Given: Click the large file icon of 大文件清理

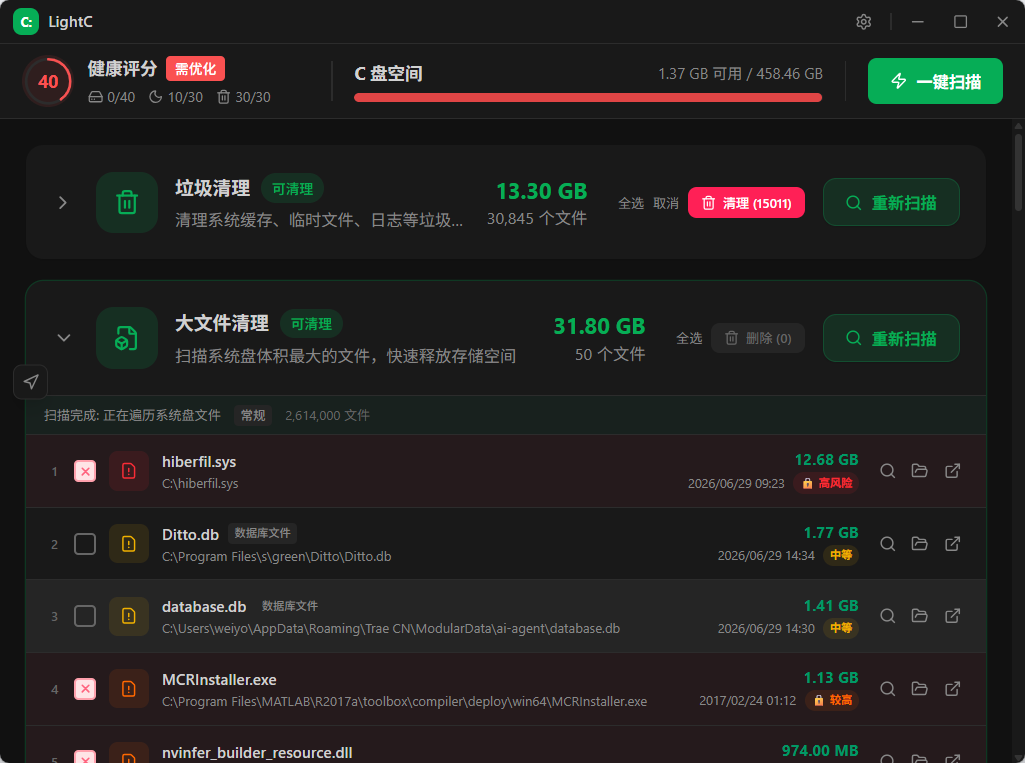Looking at the screenshot, I should [127, 338].
